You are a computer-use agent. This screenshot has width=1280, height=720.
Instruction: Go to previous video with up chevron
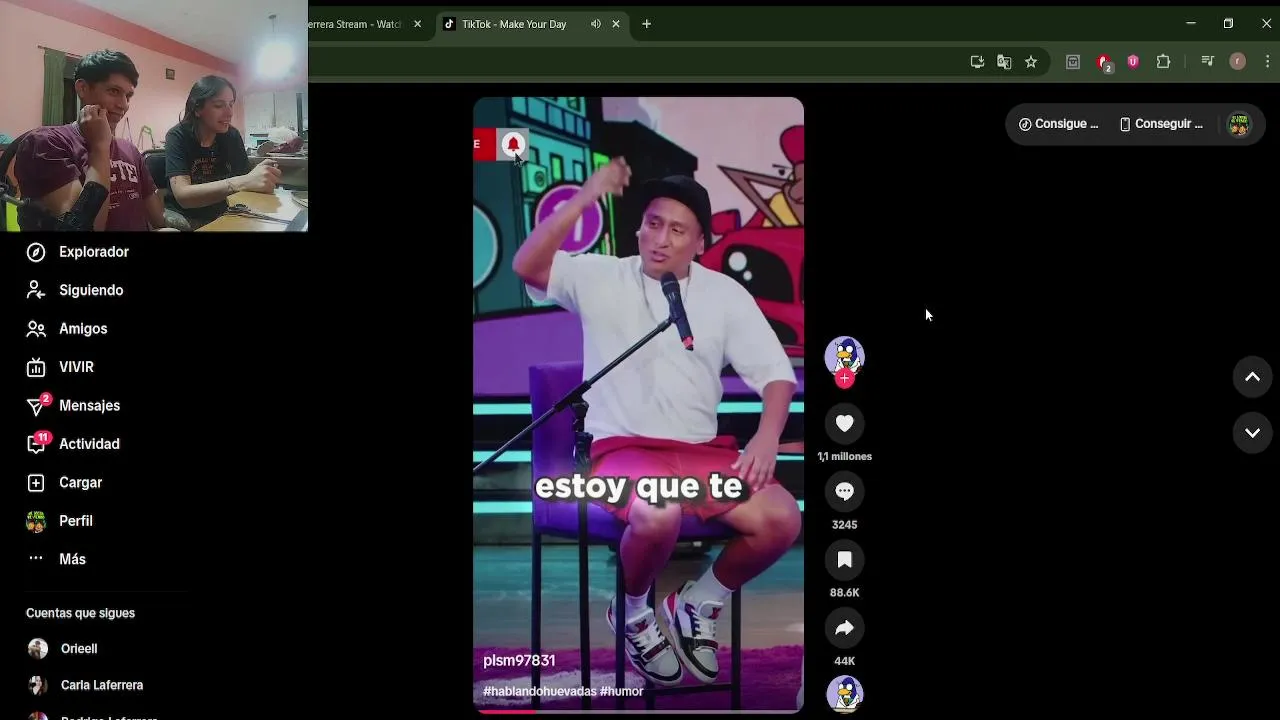[x=1252, y=377]
